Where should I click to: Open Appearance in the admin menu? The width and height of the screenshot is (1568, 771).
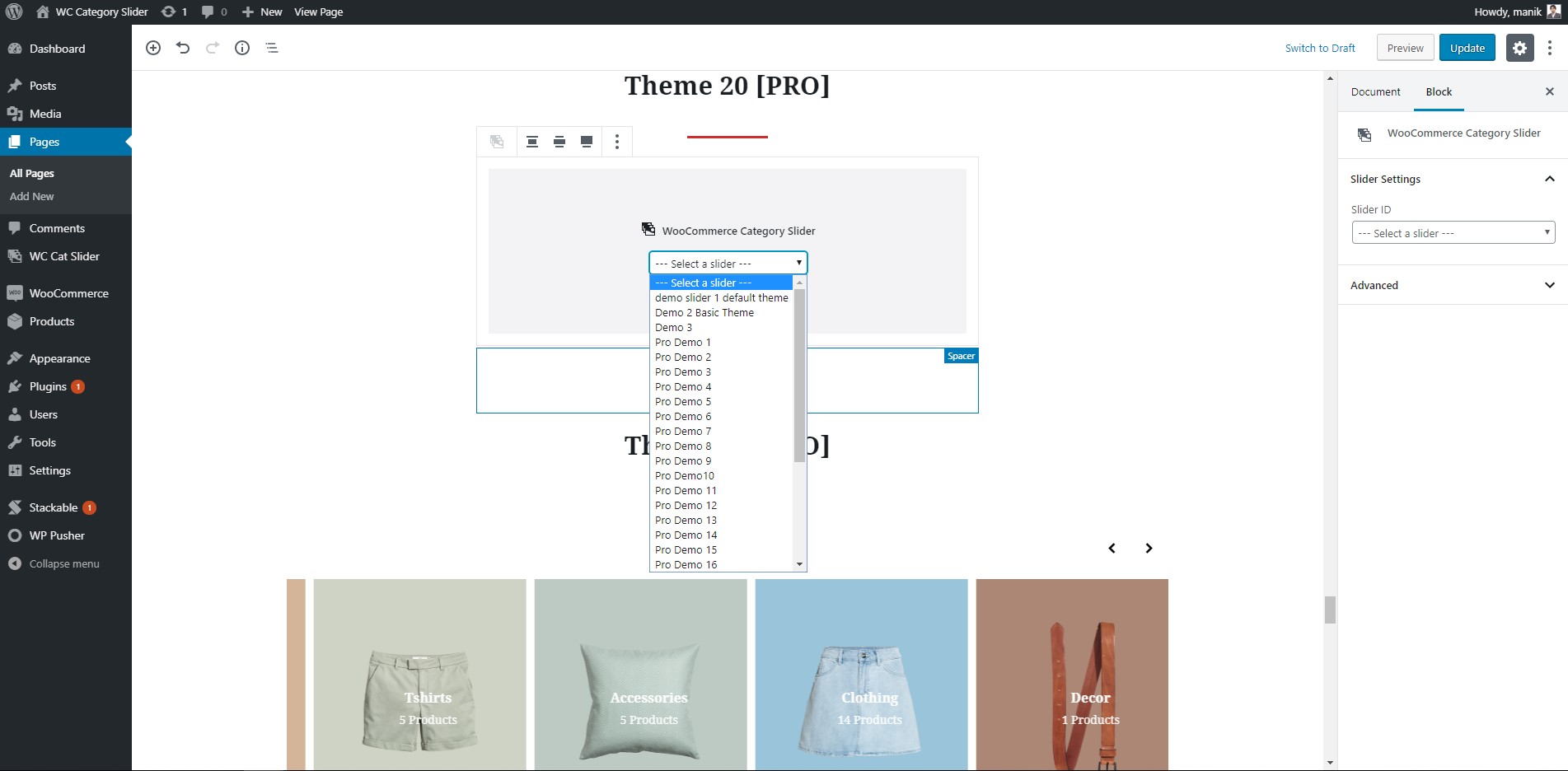tap(66, 358)
